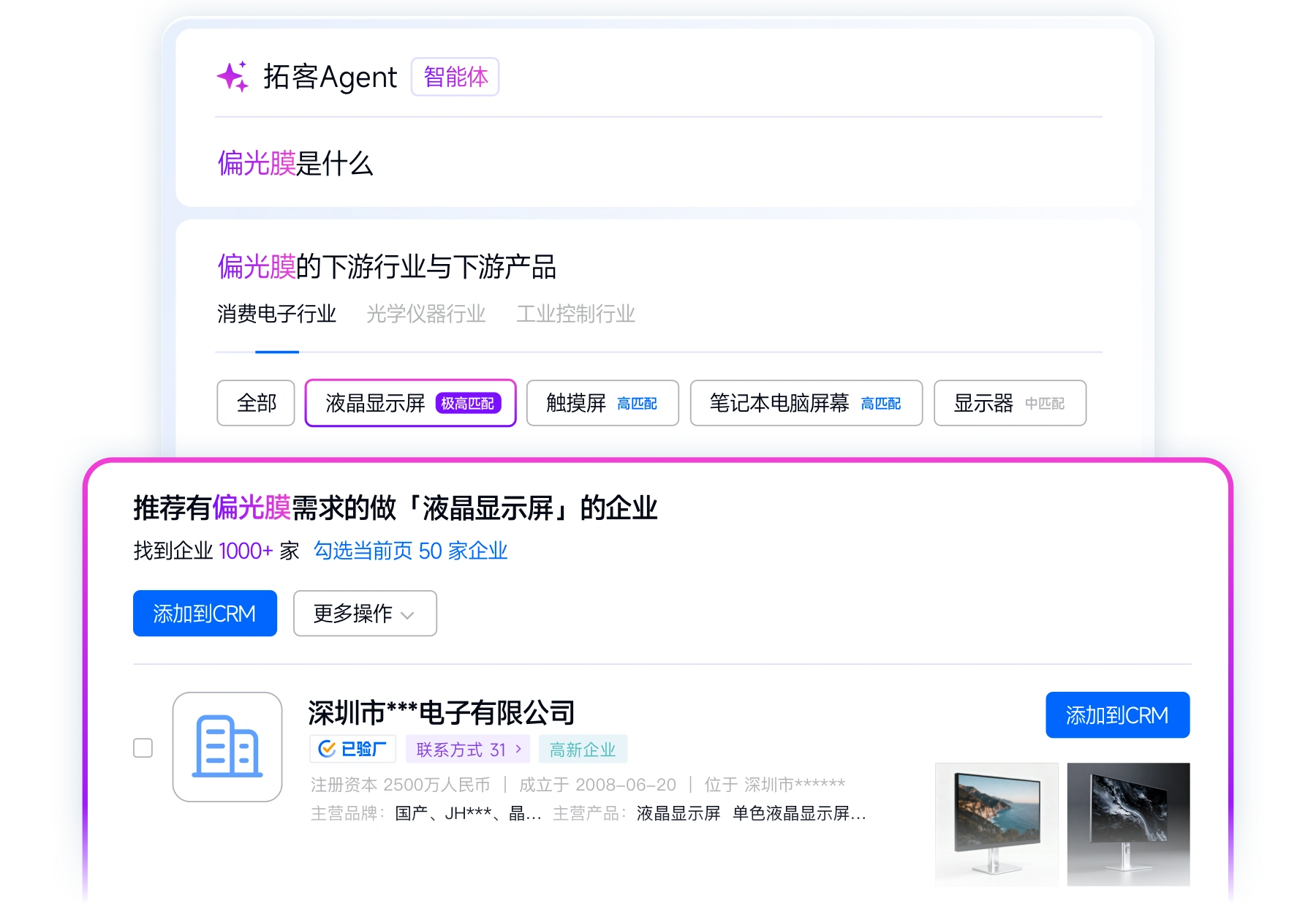Expand 联系方式 31 contact details
Image resolution: width=1316 pixels, height=920 pixels.
pyautogui.click(x=468, y=749)
